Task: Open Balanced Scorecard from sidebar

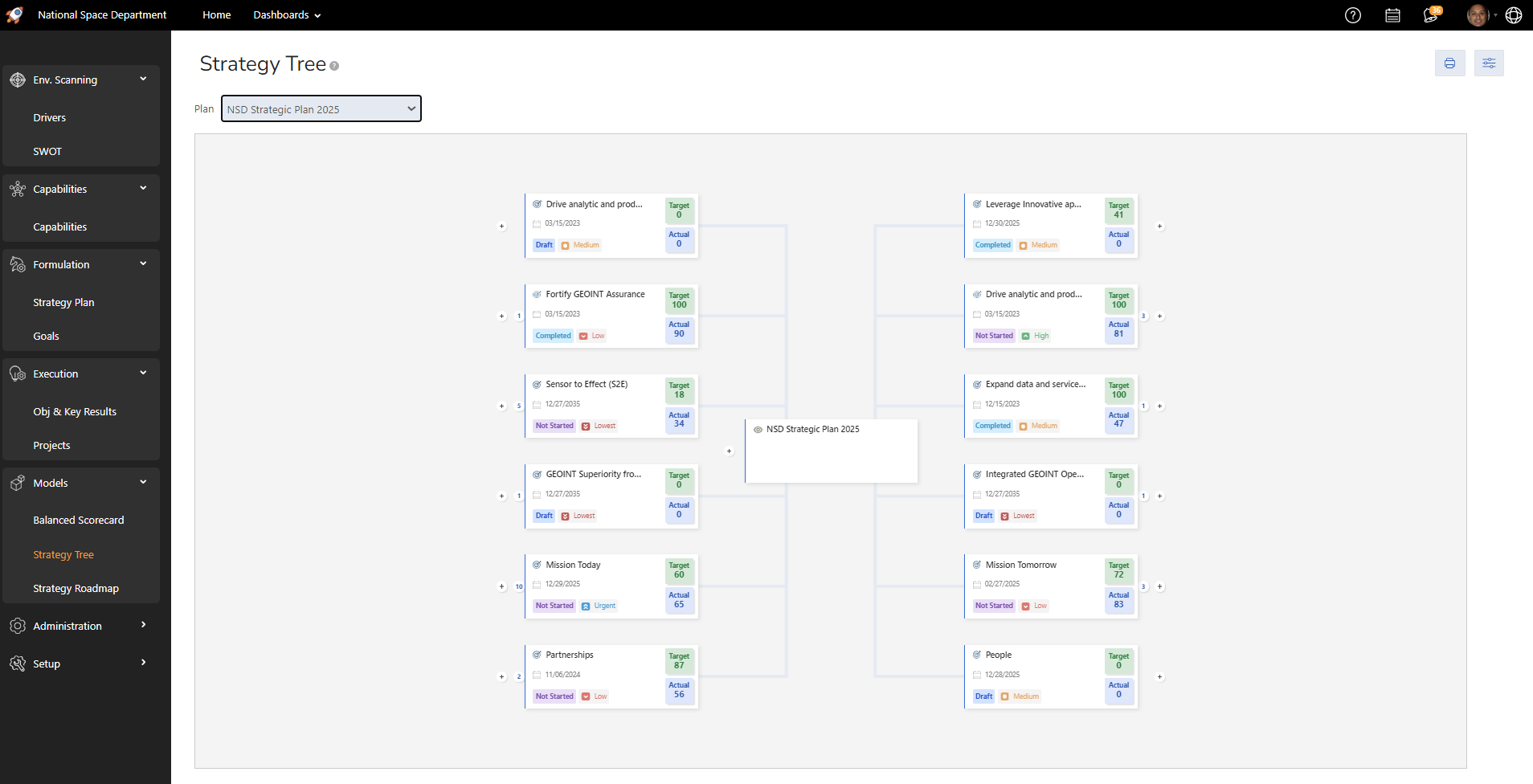Action: pos(78,520)
